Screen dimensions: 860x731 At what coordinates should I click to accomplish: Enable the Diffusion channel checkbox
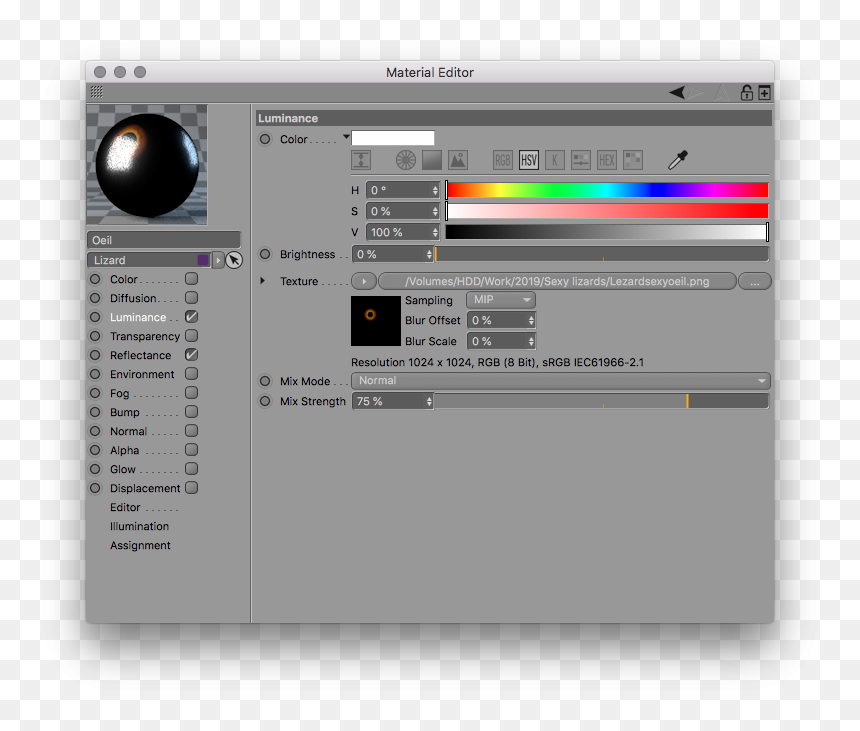pos(191,298)
